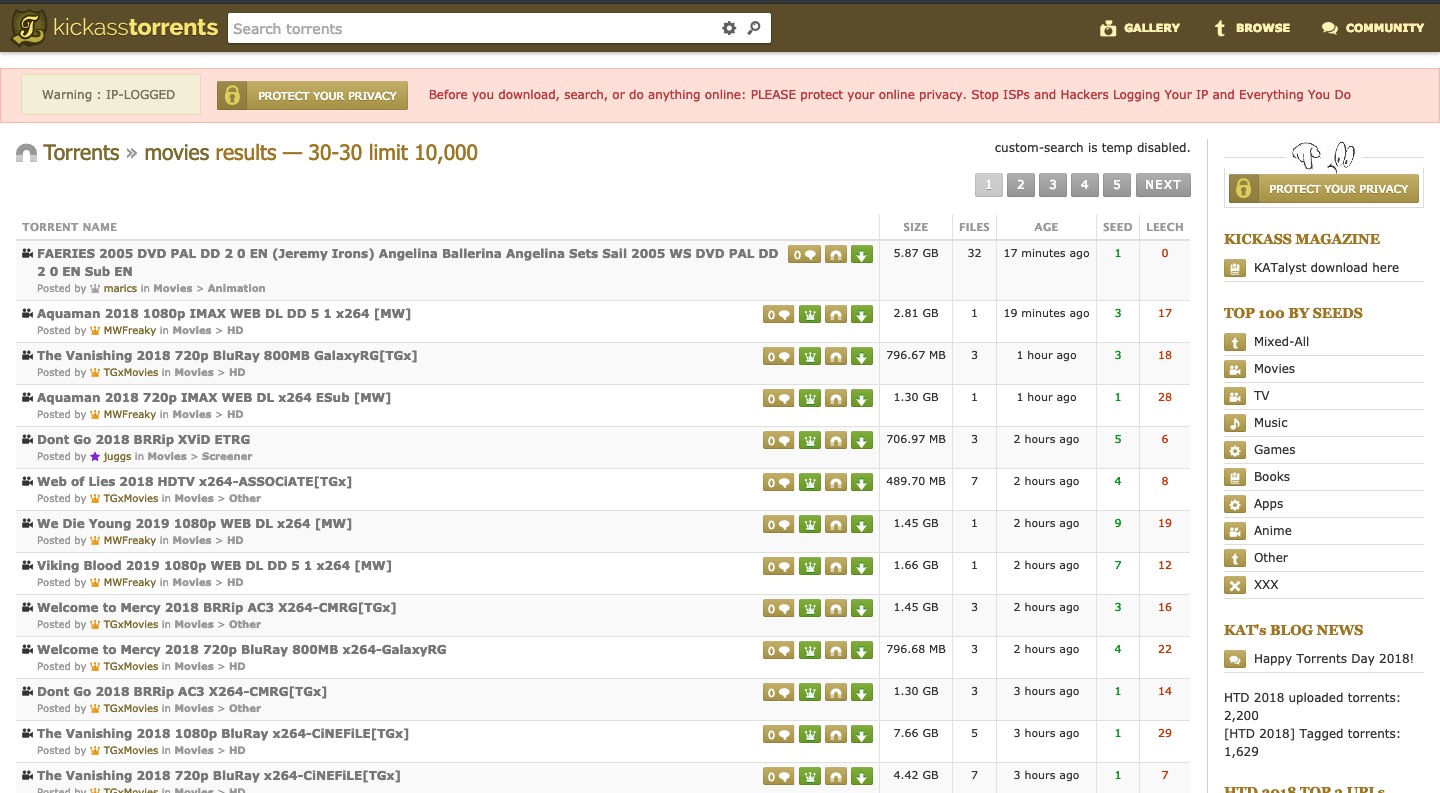This screenshot has width=1440, height=793.
Task: Open Top 100 Anime list
Action: (x=1273, y=530)
